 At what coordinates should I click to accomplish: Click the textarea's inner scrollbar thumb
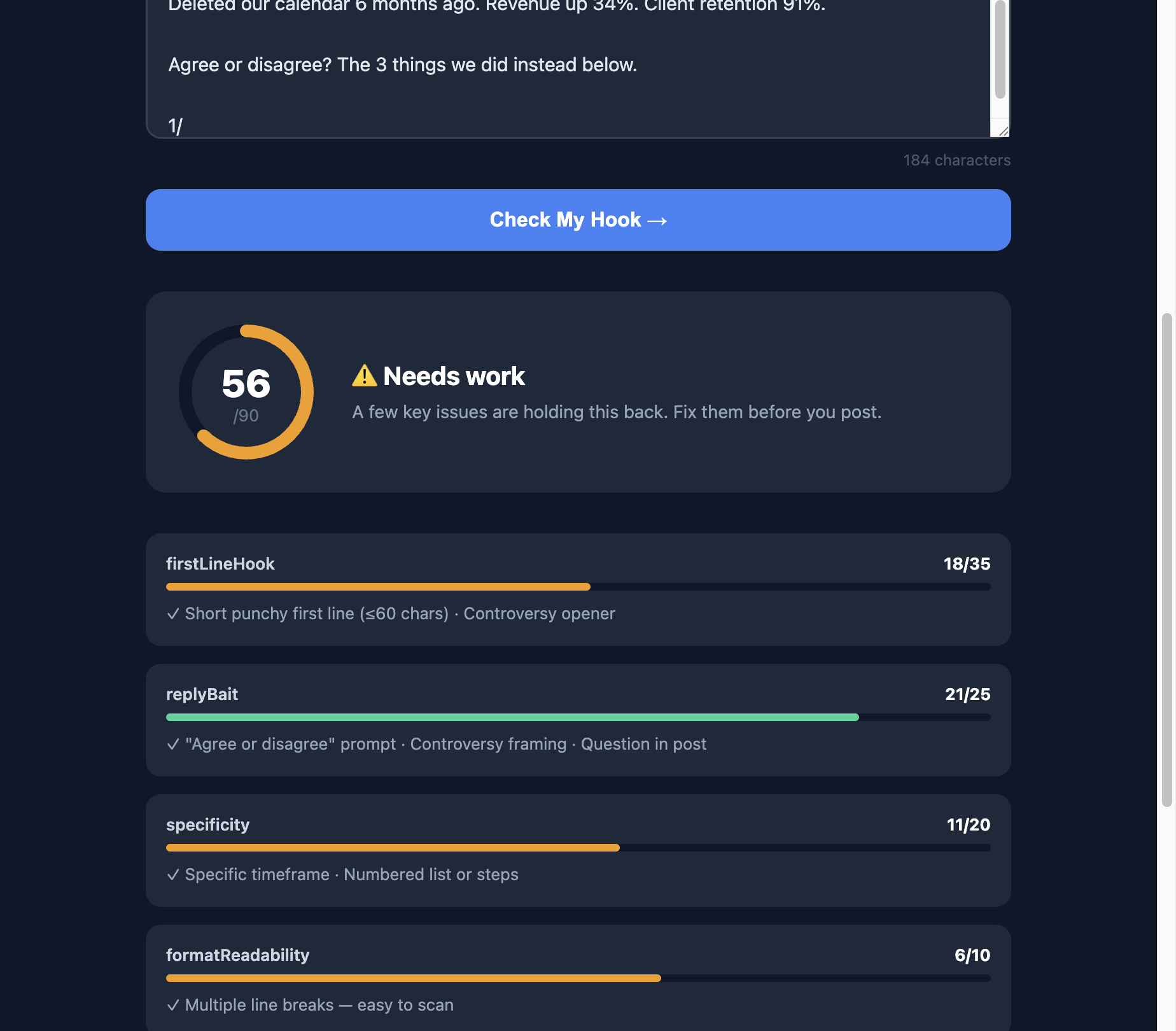coord(1000,50)
